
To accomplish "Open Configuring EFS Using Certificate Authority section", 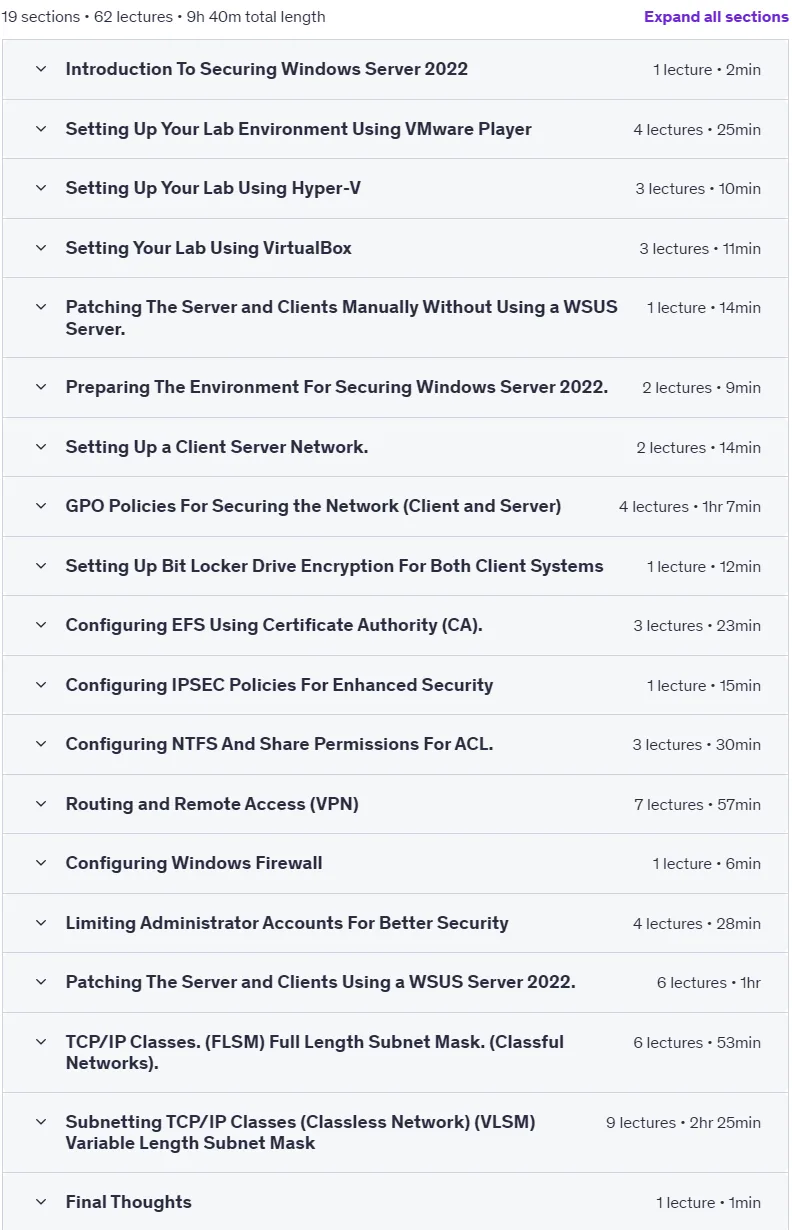I will point(395,626).
